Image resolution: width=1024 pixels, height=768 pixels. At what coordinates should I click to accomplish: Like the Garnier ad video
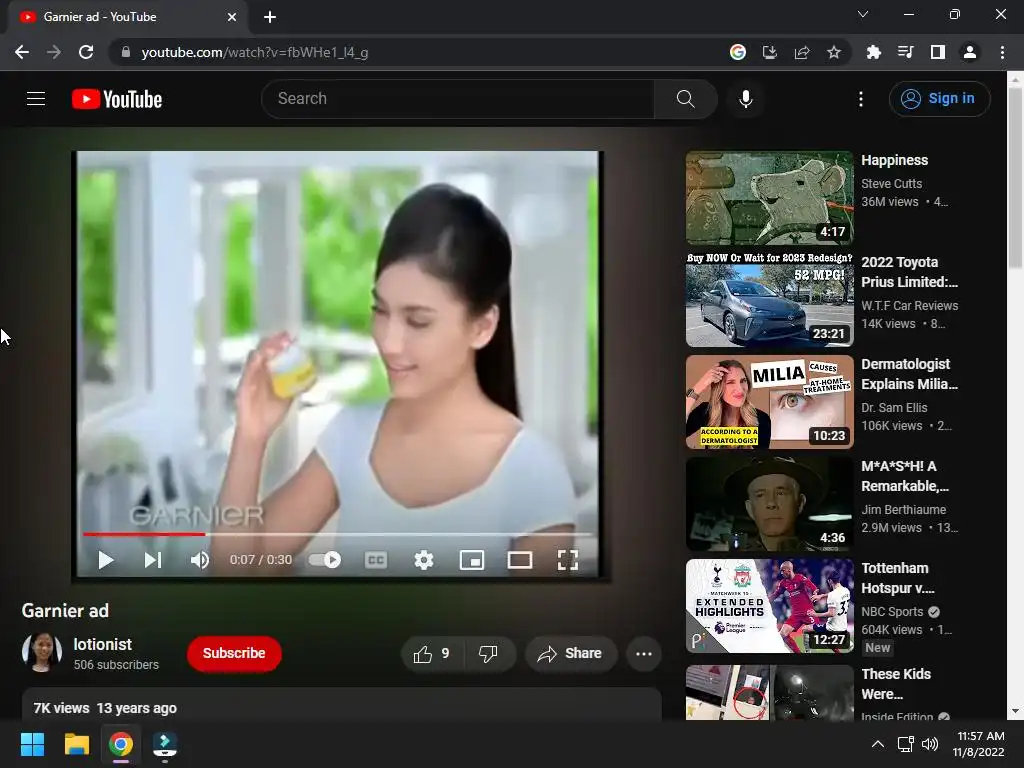click(x=432, y=654)
